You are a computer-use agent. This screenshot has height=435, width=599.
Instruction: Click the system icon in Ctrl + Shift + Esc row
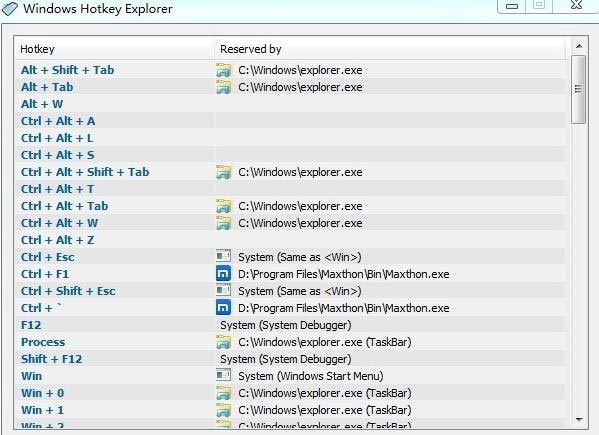click(223, 290)
